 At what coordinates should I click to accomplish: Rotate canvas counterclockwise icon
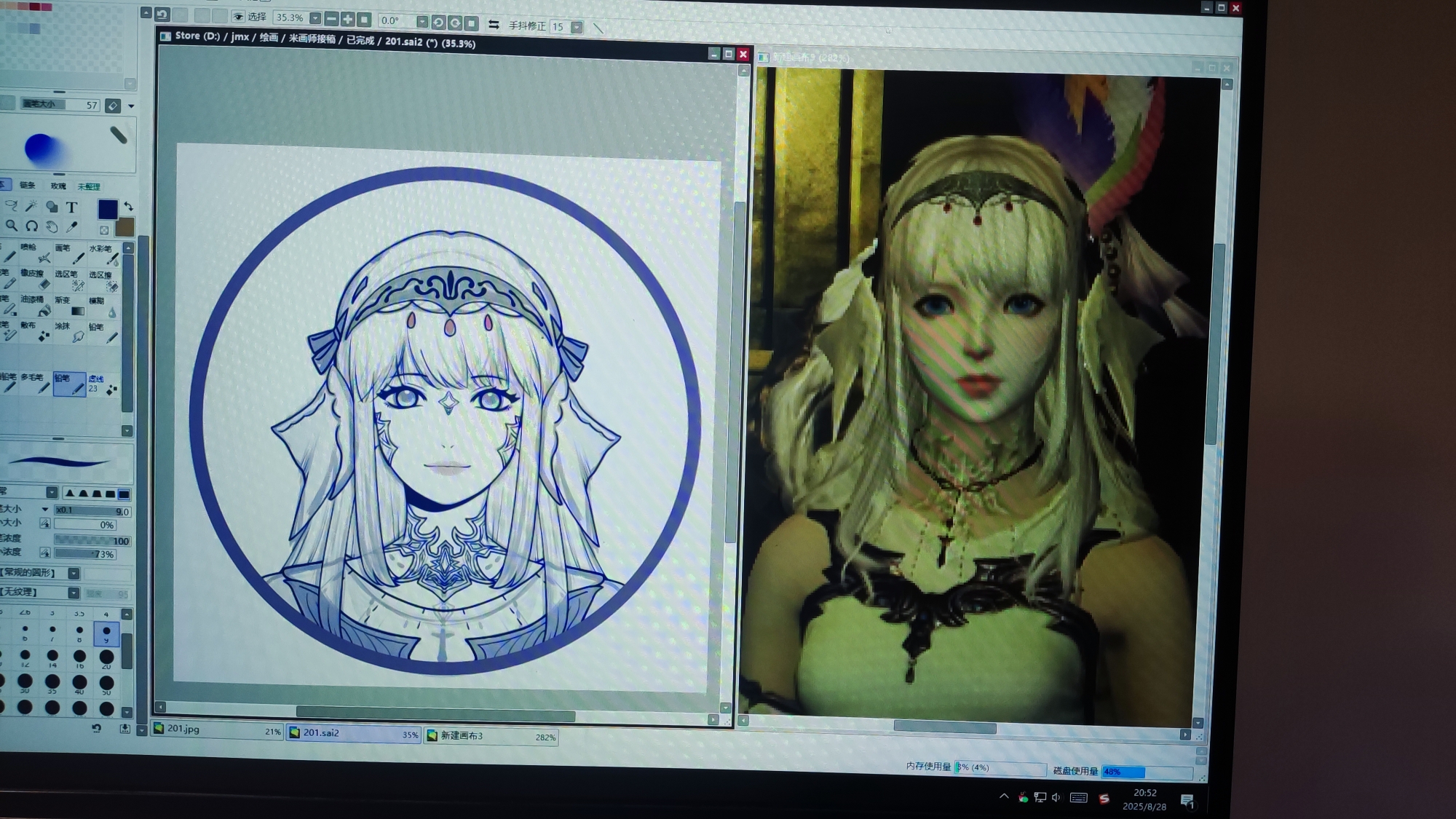coord(438,23)
